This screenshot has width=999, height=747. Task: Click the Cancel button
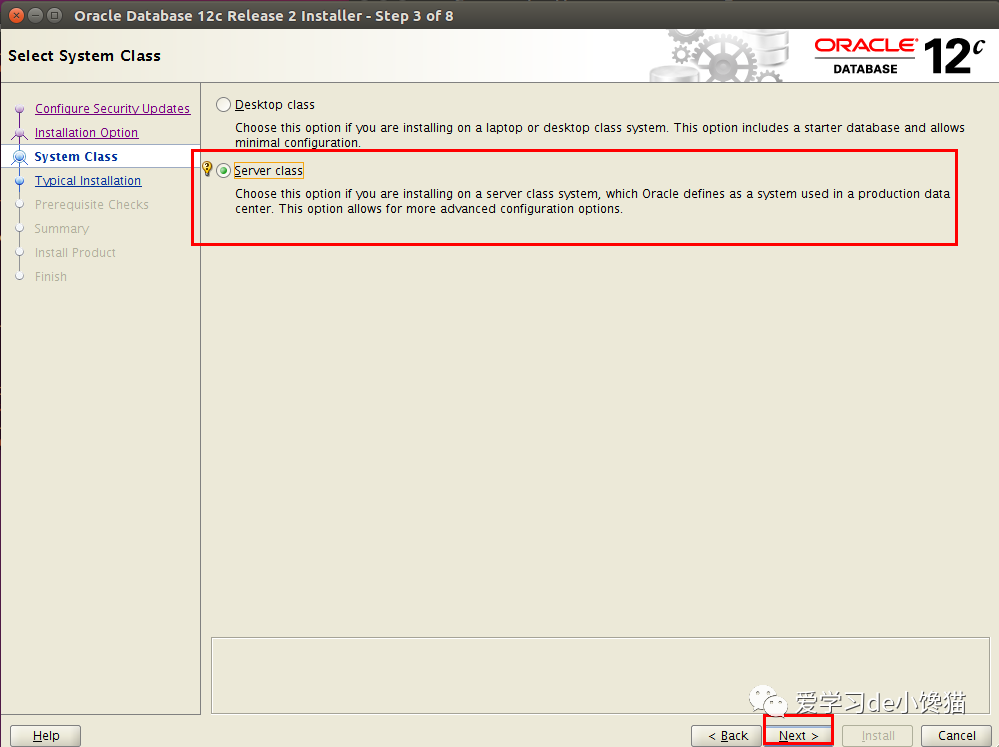[956, 736]
